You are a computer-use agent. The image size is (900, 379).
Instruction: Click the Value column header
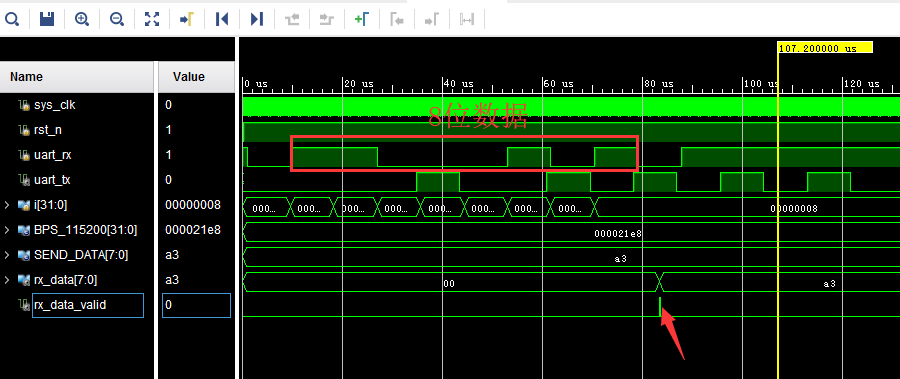196,77
